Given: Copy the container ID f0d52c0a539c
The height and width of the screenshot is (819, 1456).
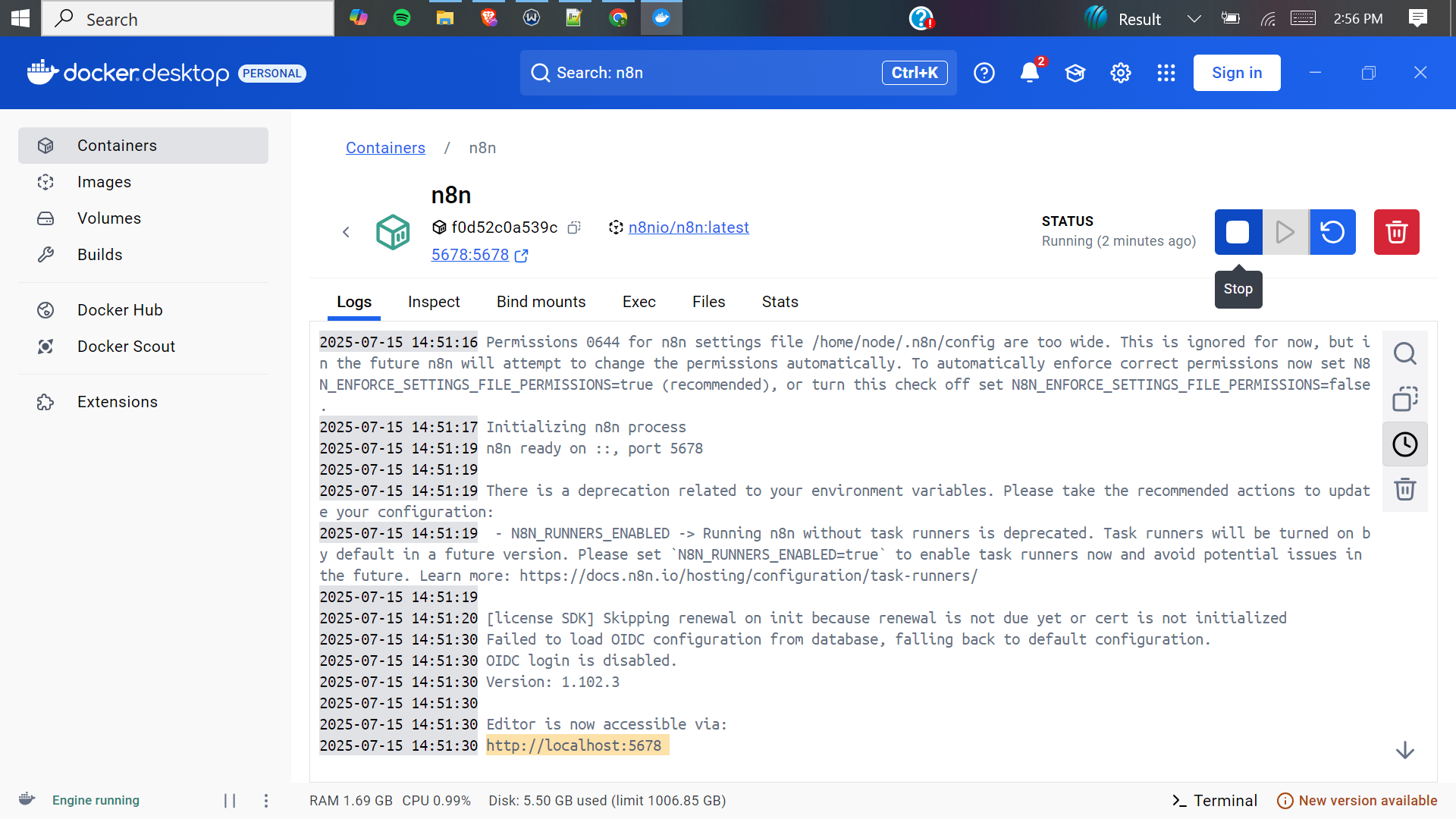Looking at the screenshot, I should click(574, 227).
